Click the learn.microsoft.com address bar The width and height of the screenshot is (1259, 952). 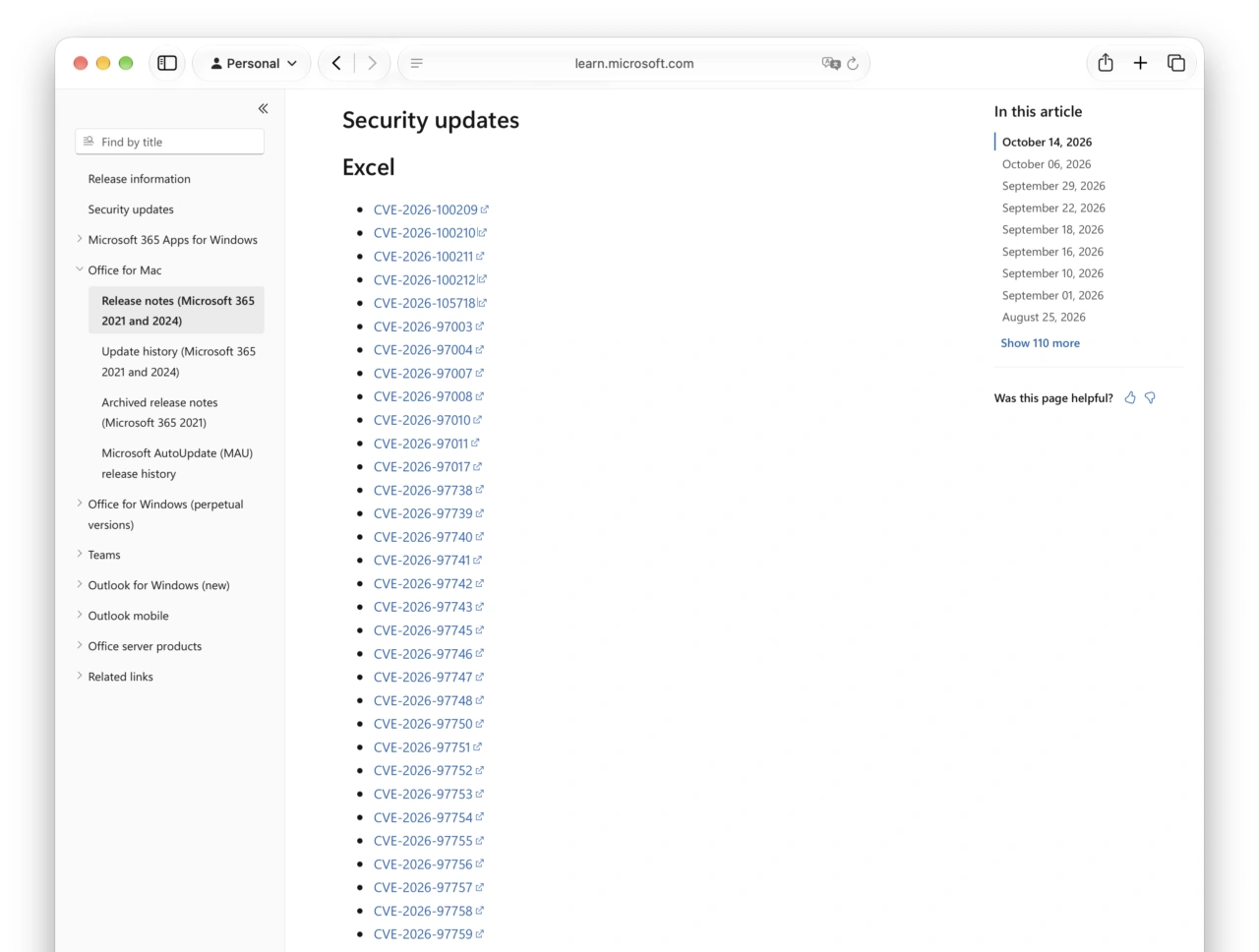pos(634,63)
